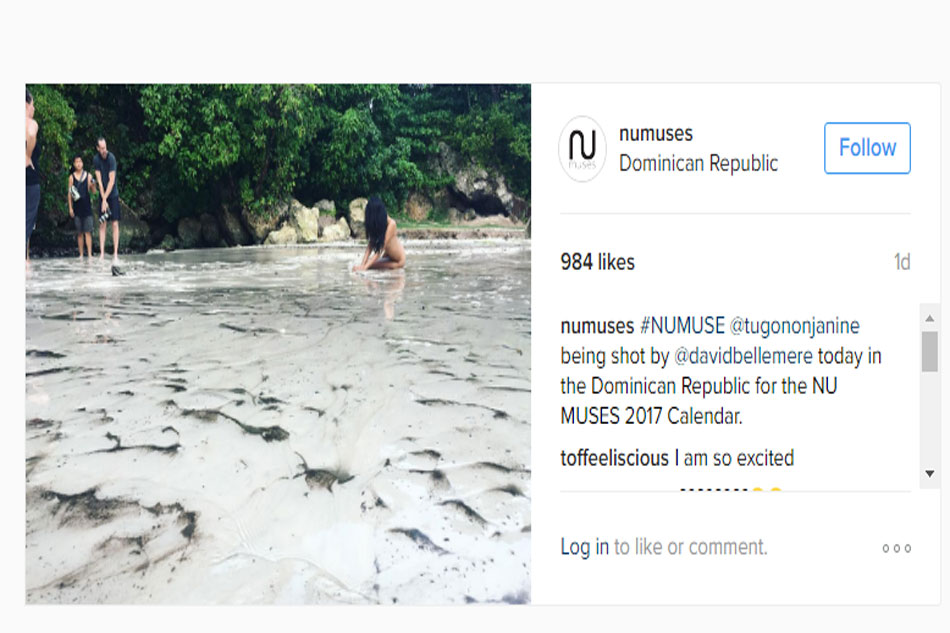Open the toffeeliscious commenter profile
This screenshot has height=633, width=950.
coord(614,458)
